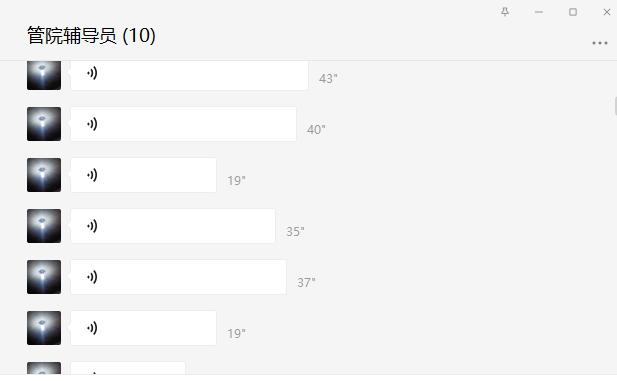Click the chat scrollbar thumb on right edge
The image size is (617, 381).
tap(615, 106)
